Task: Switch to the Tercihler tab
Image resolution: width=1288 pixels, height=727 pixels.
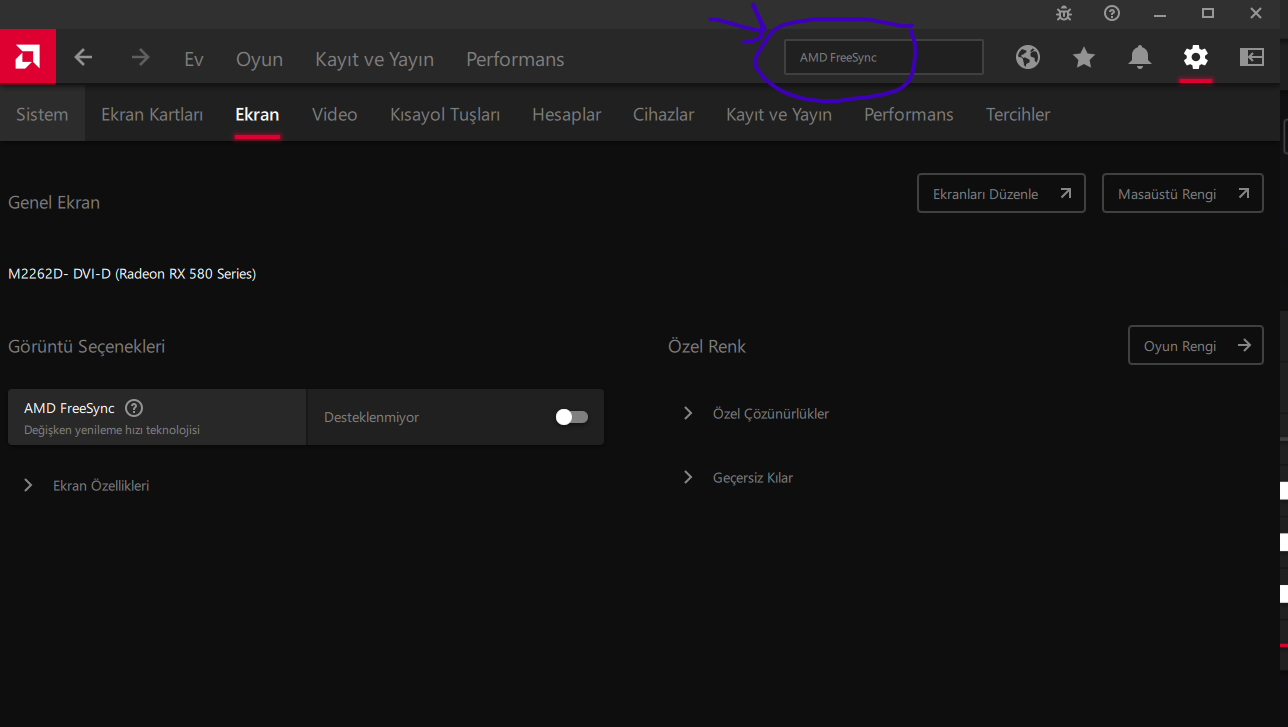Action: pos(1018,114)
